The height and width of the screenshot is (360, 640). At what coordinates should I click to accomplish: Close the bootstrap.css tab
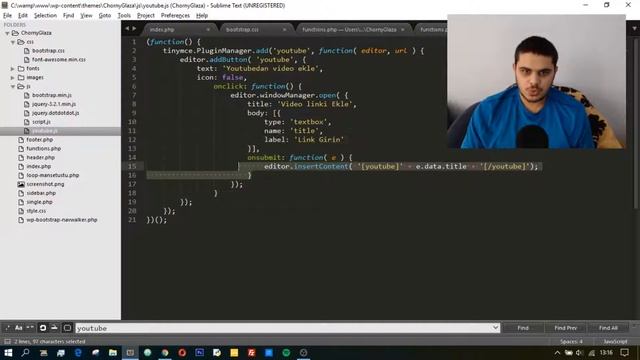[x=284, y=30]
